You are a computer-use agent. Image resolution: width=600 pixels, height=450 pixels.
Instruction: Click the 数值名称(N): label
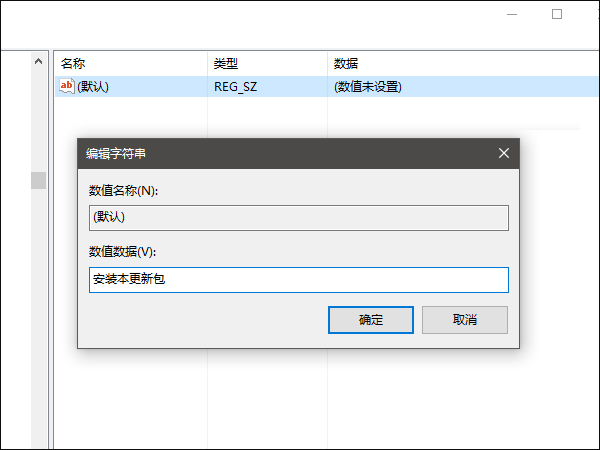[124, 190]
